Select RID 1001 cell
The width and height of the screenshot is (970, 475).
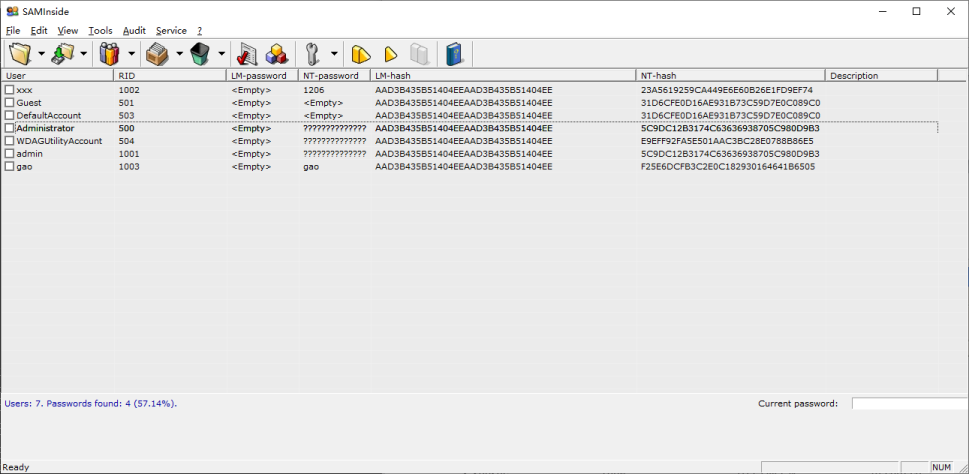129,153
